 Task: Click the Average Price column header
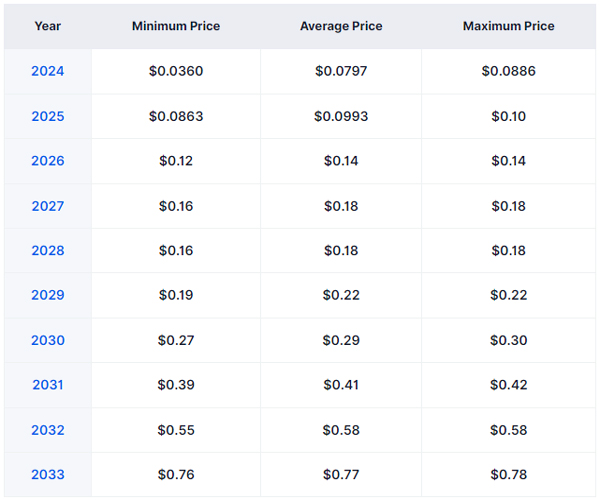click(341, 26)
